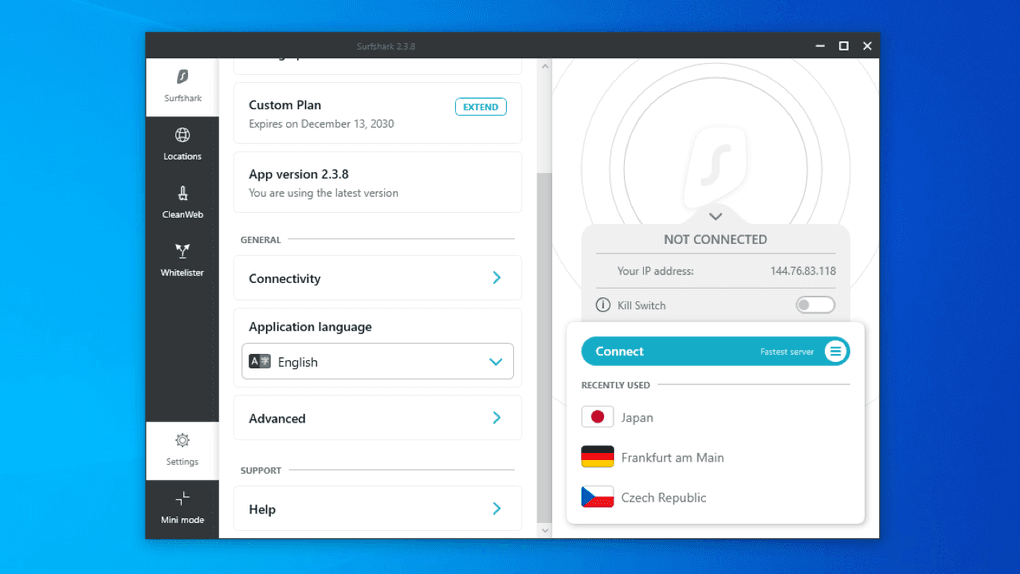Click the Kill Switch label
The width and height of the screenshot is (1020, 574).
pos(641,305)
